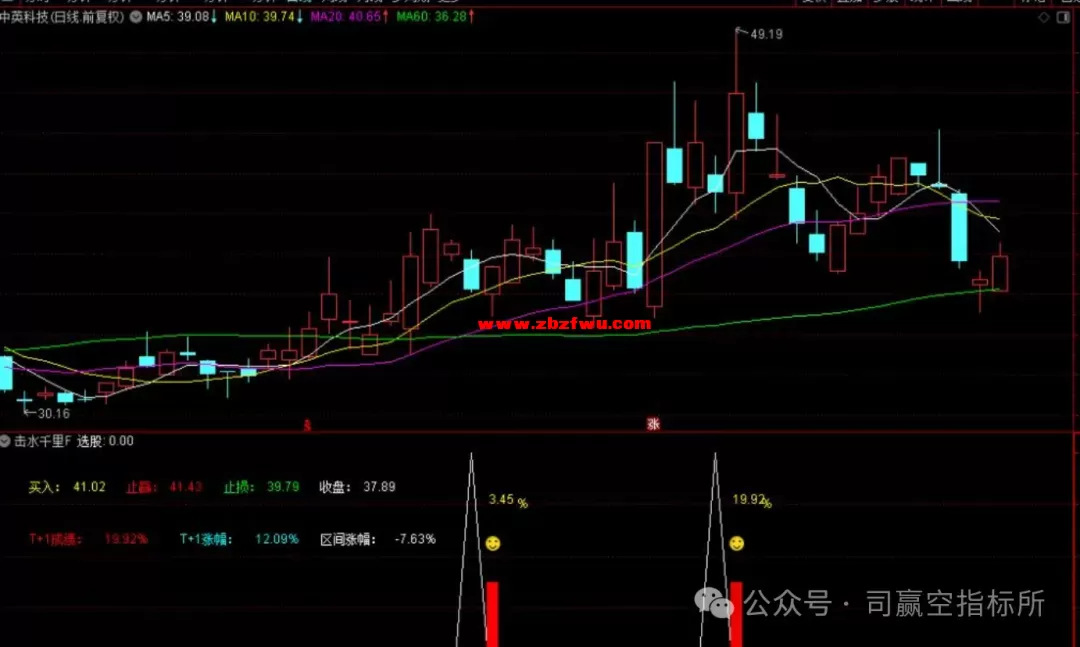The image size is (1080, 647).
Task: Open the dropdown arrow beside 中英科技 title
Action: coord(136,17)
